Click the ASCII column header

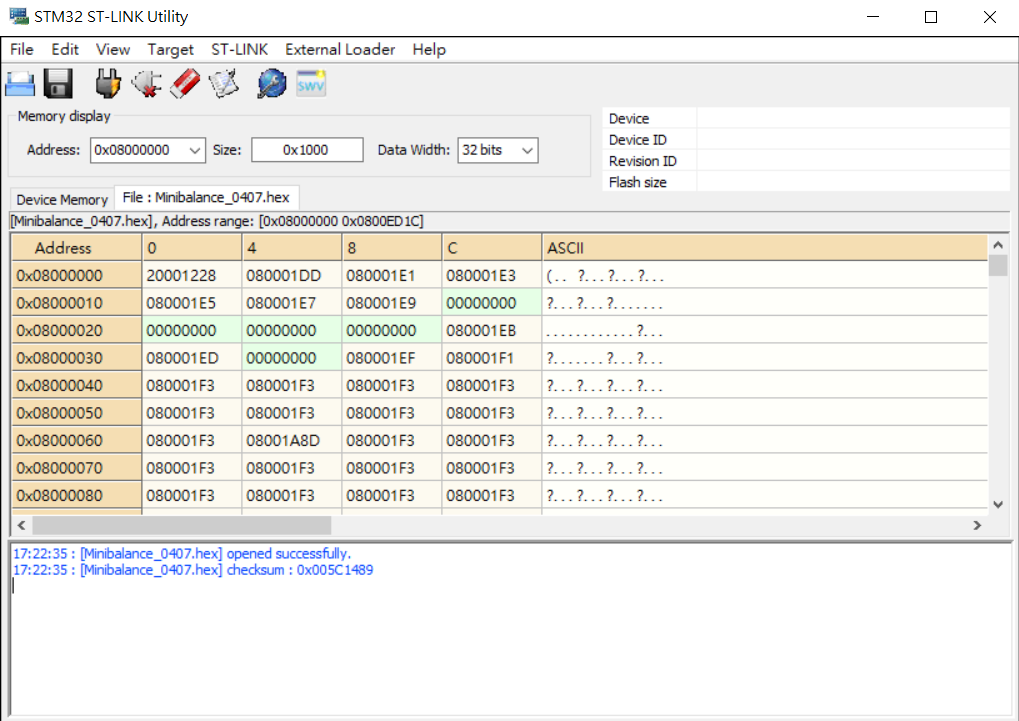point(765,248)
